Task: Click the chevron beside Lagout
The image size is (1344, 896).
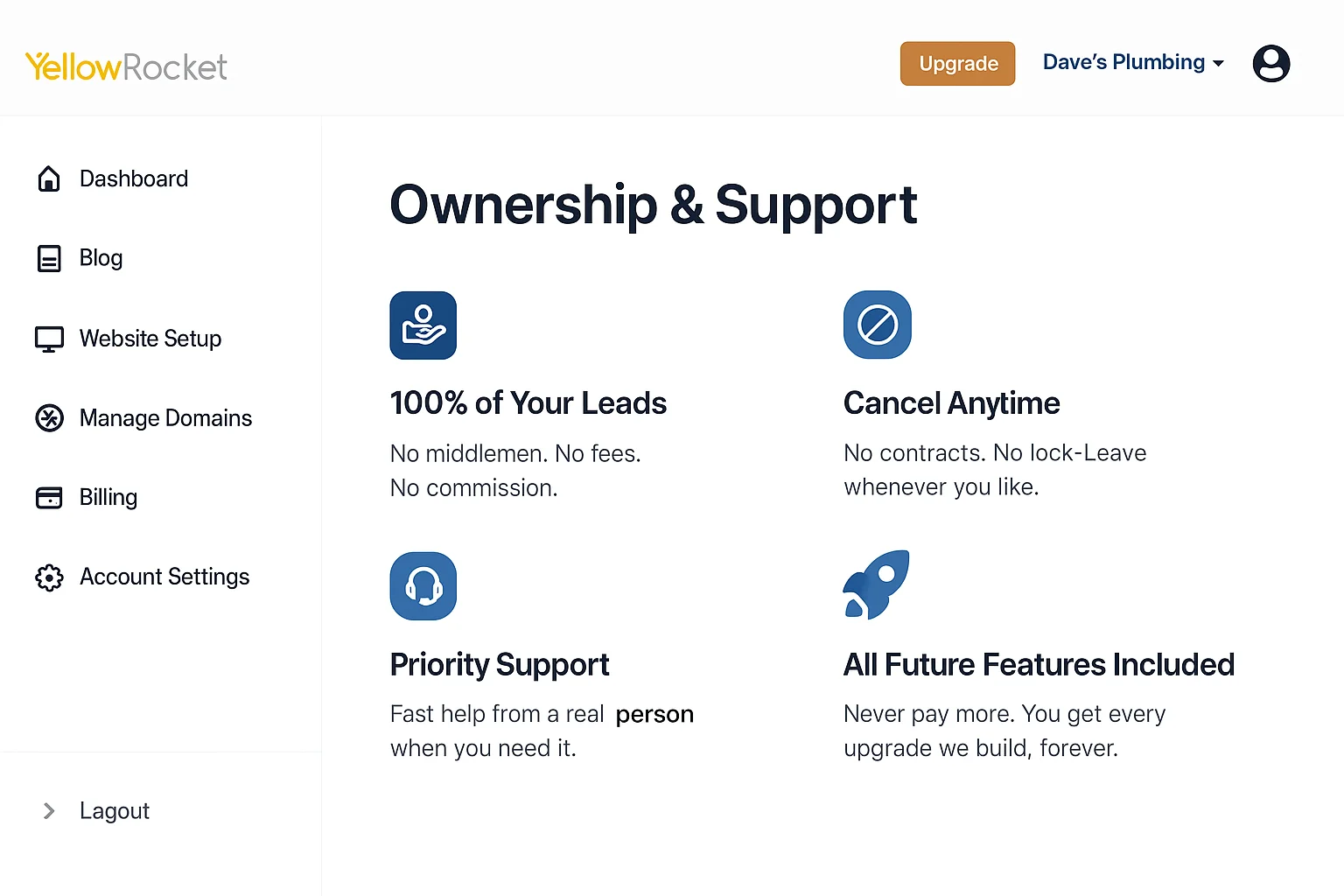Action: point(49,811)
